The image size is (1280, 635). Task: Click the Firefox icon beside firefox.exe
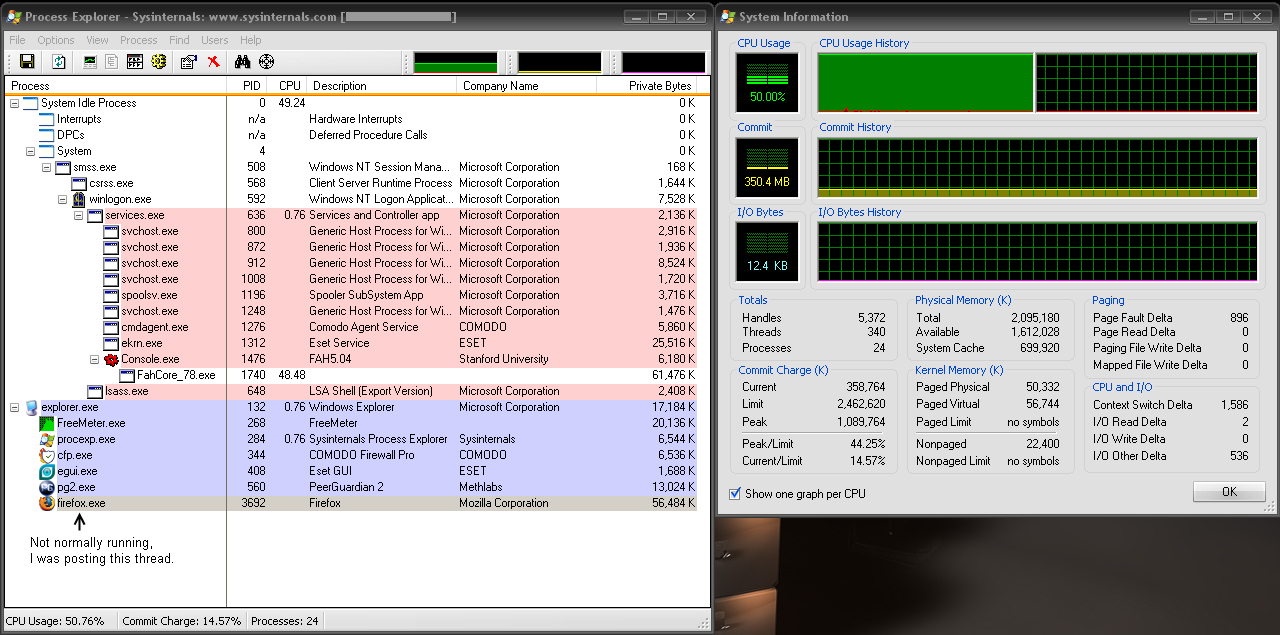46,503
